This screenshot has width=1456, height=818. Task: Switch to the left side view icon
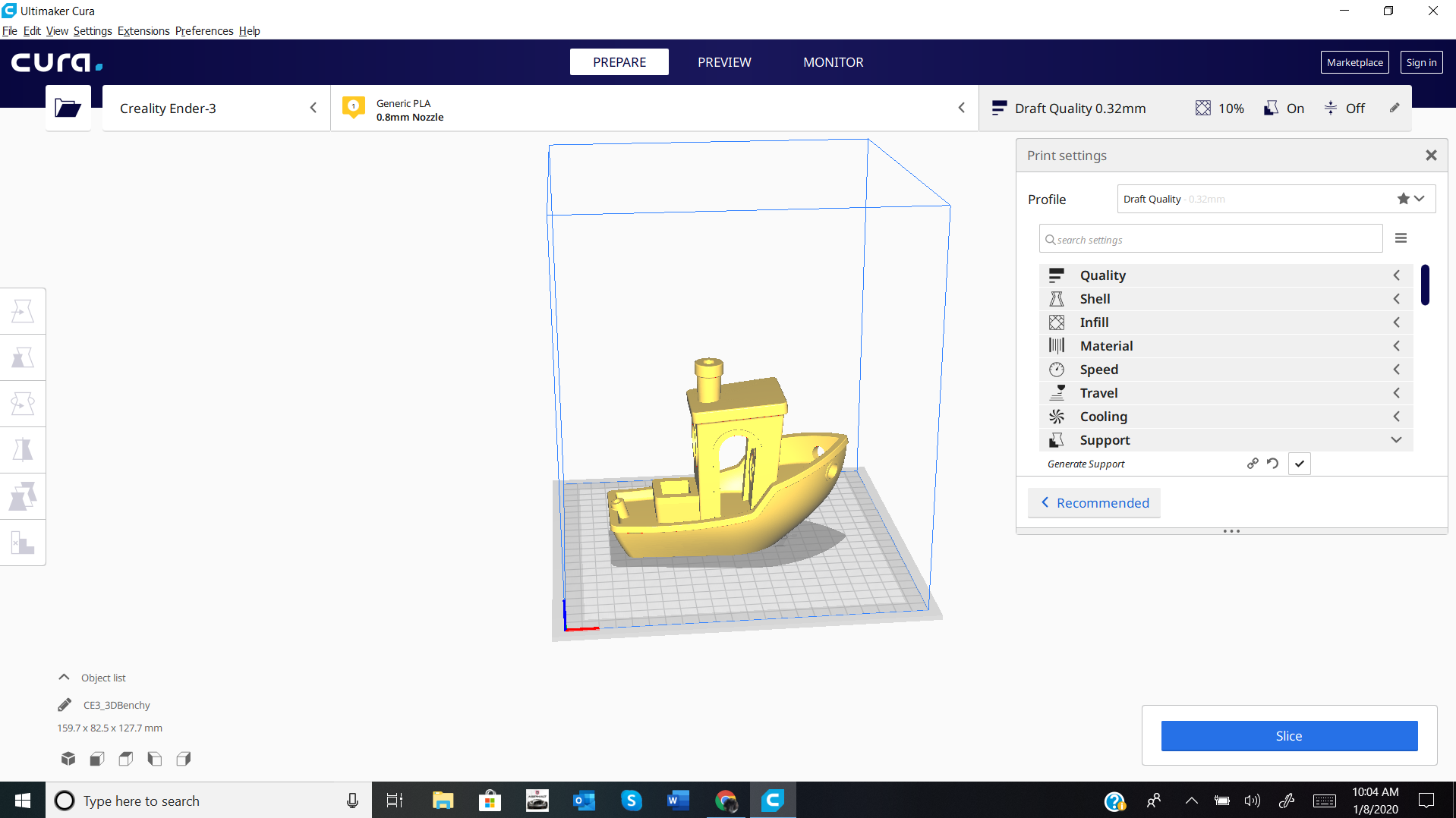[x=155, y=758]
